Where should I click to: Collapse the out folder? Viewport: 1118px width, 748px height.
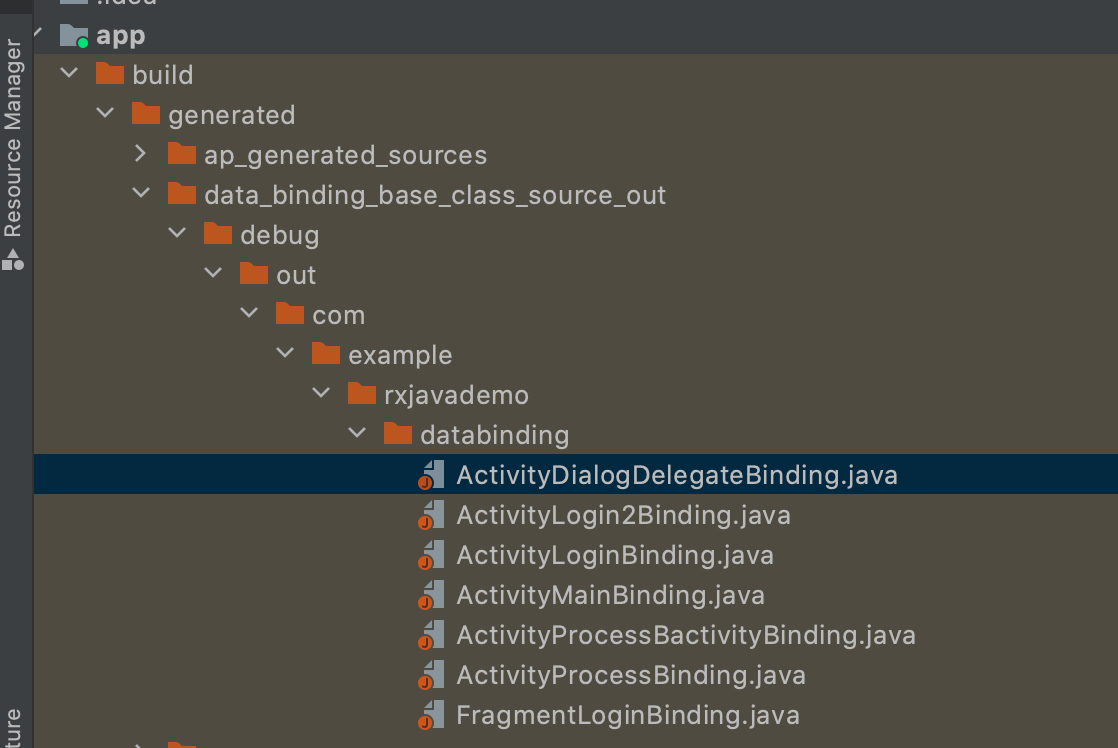[213, 273]
